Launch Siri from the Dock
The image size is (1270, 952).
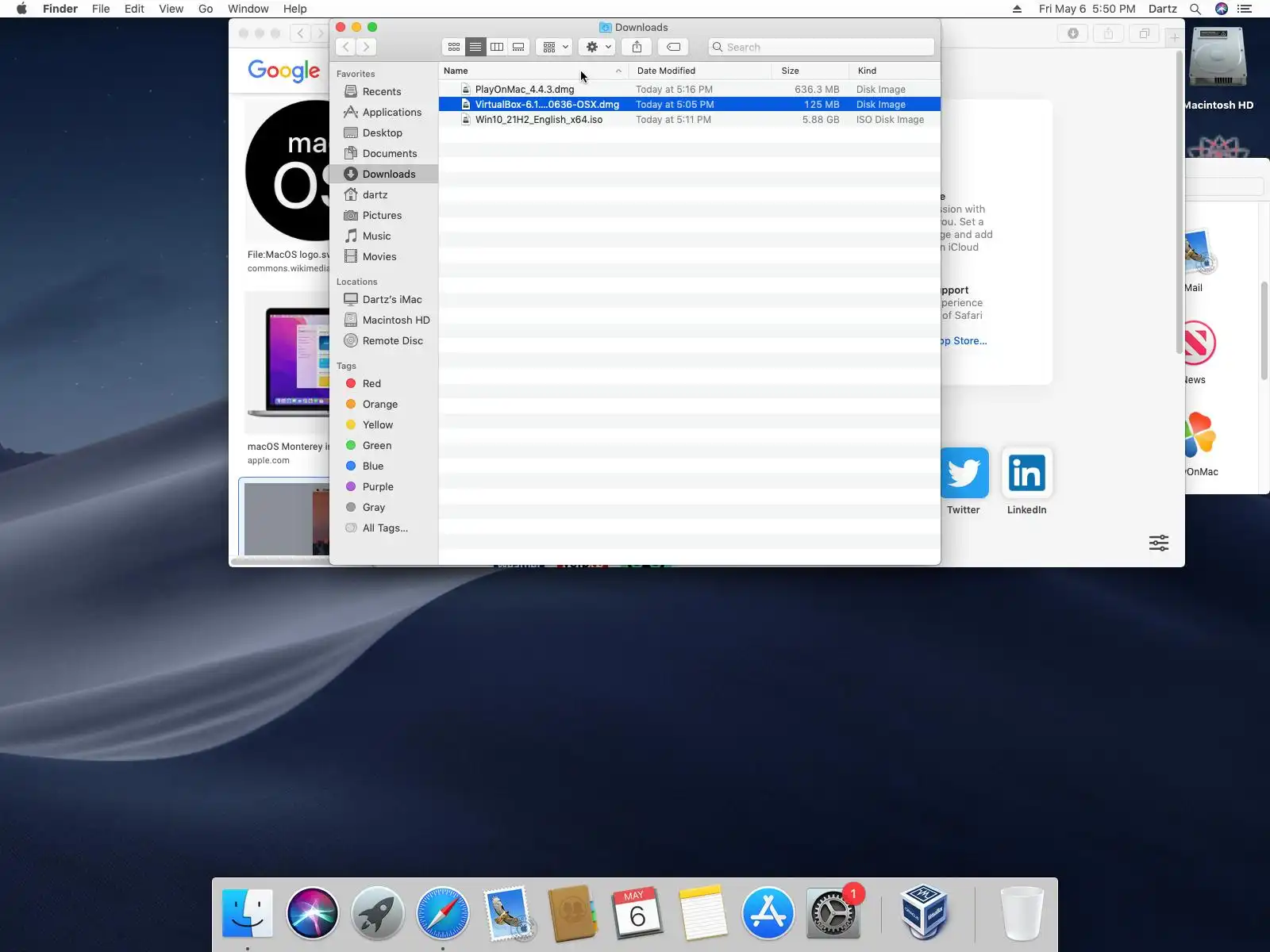[x=313, y=913]
